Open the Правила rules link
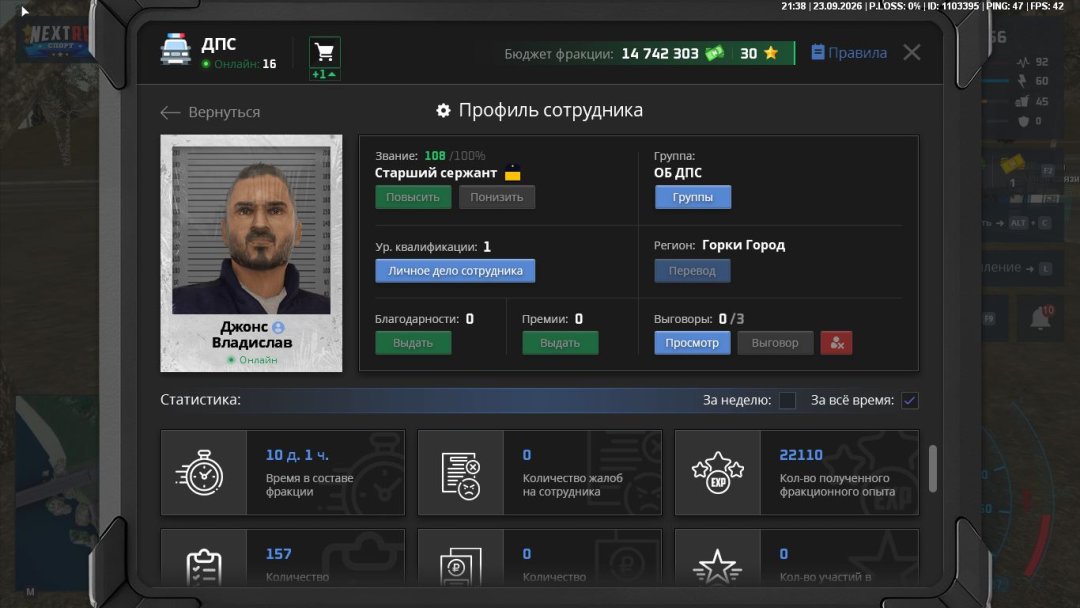The image size is (1080, 608). (849, 53)
